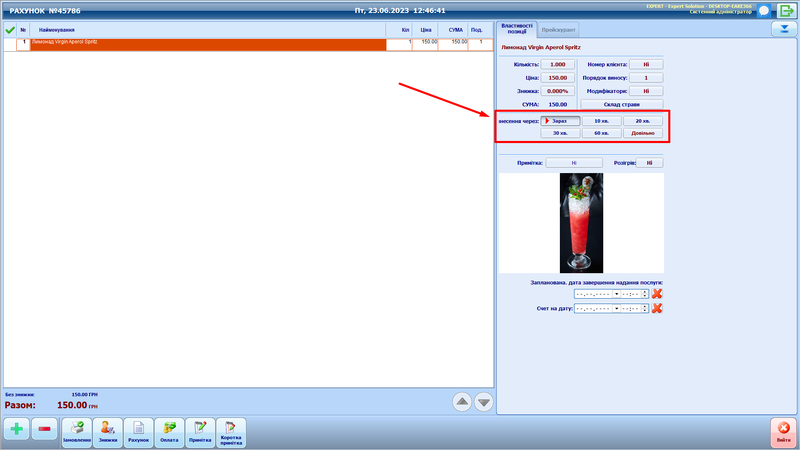
Task: Click the Вийти button
Action: (784, 431)
